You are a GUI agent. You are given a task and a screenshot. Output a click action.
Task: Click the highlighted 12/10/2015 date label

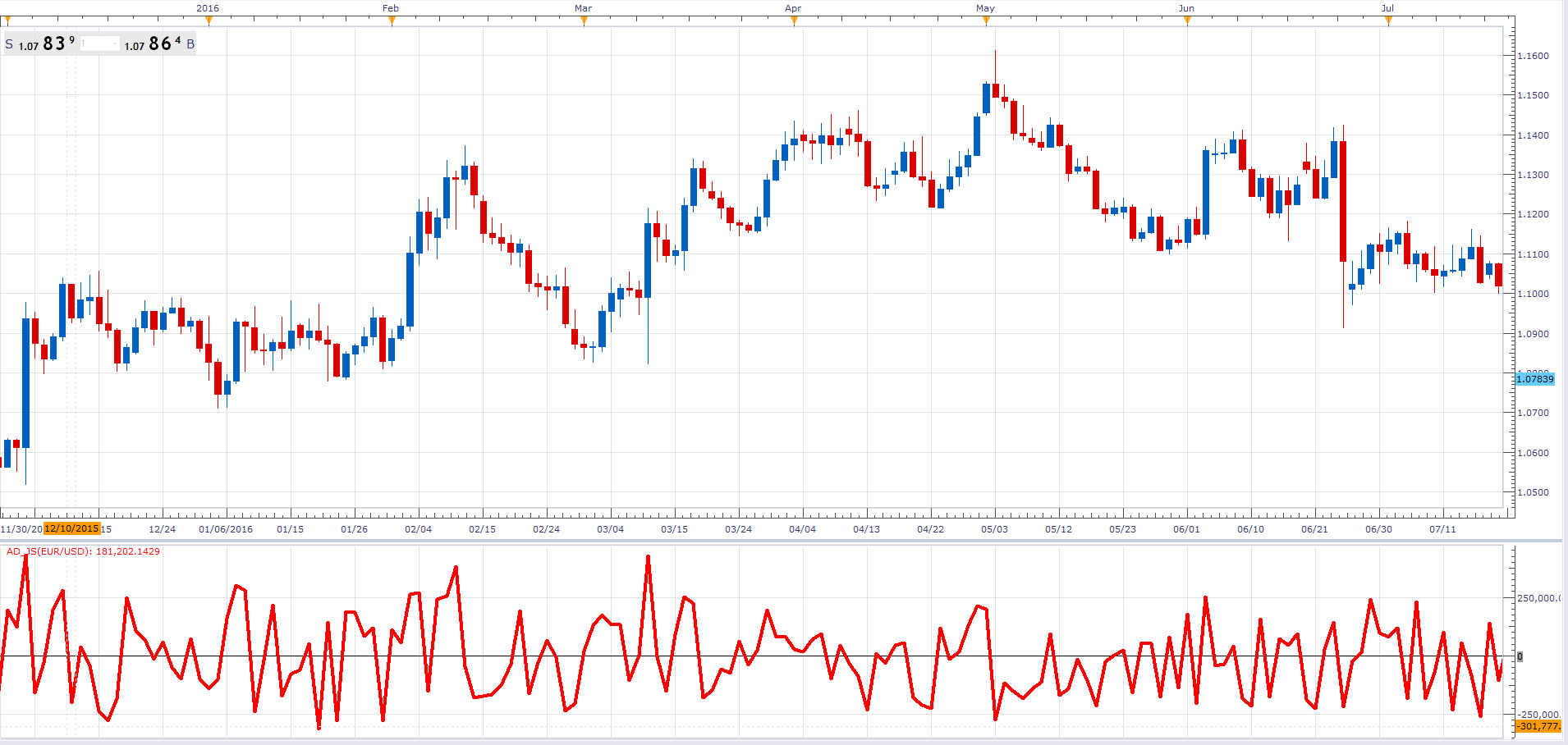coord(72,528)
